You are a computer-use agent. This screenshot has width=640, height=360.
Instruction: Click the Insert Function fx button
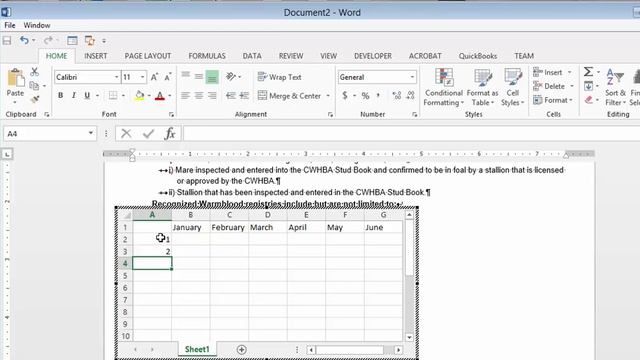[170, 133]
